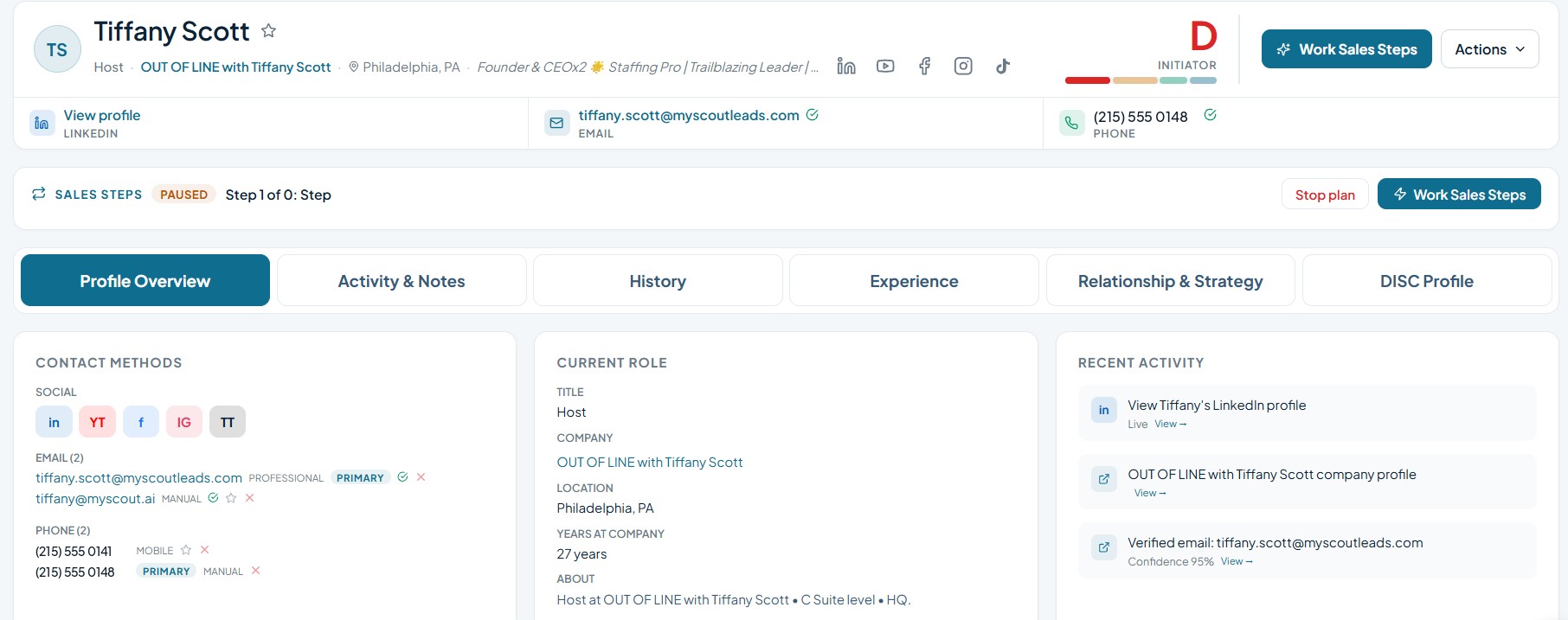
Task: Click the verified check next to header phone
Action: (x=1210, y=115)
